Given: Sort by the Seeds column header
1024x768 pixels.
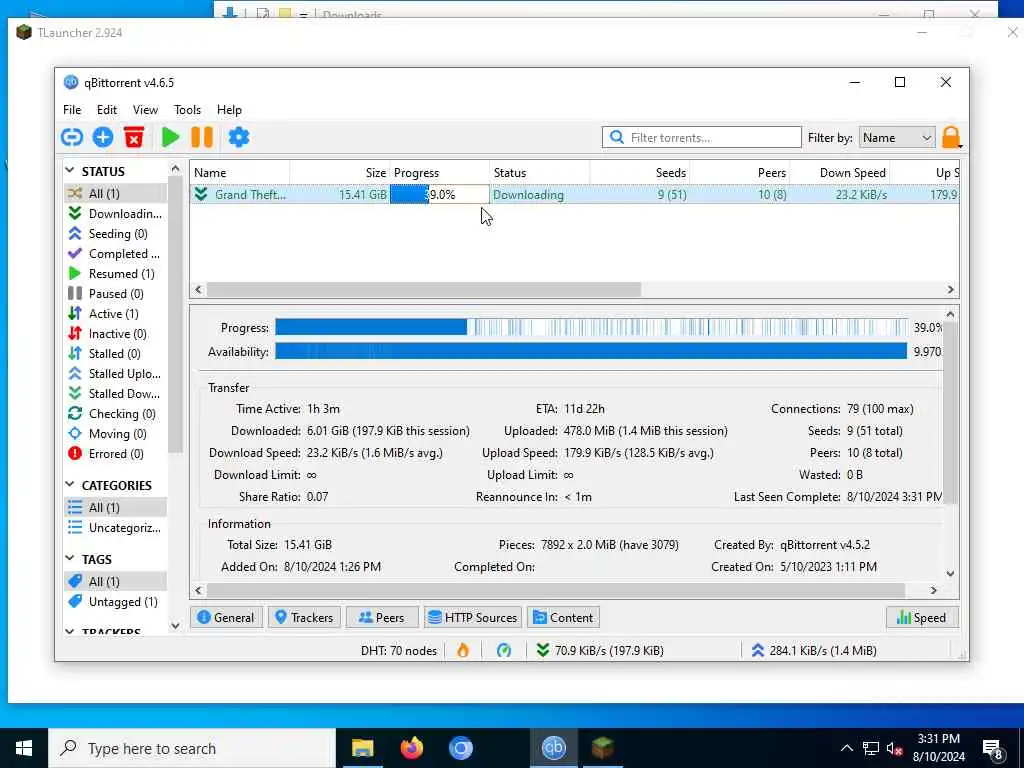Looking at the screenshot, I should coord(640,172).
